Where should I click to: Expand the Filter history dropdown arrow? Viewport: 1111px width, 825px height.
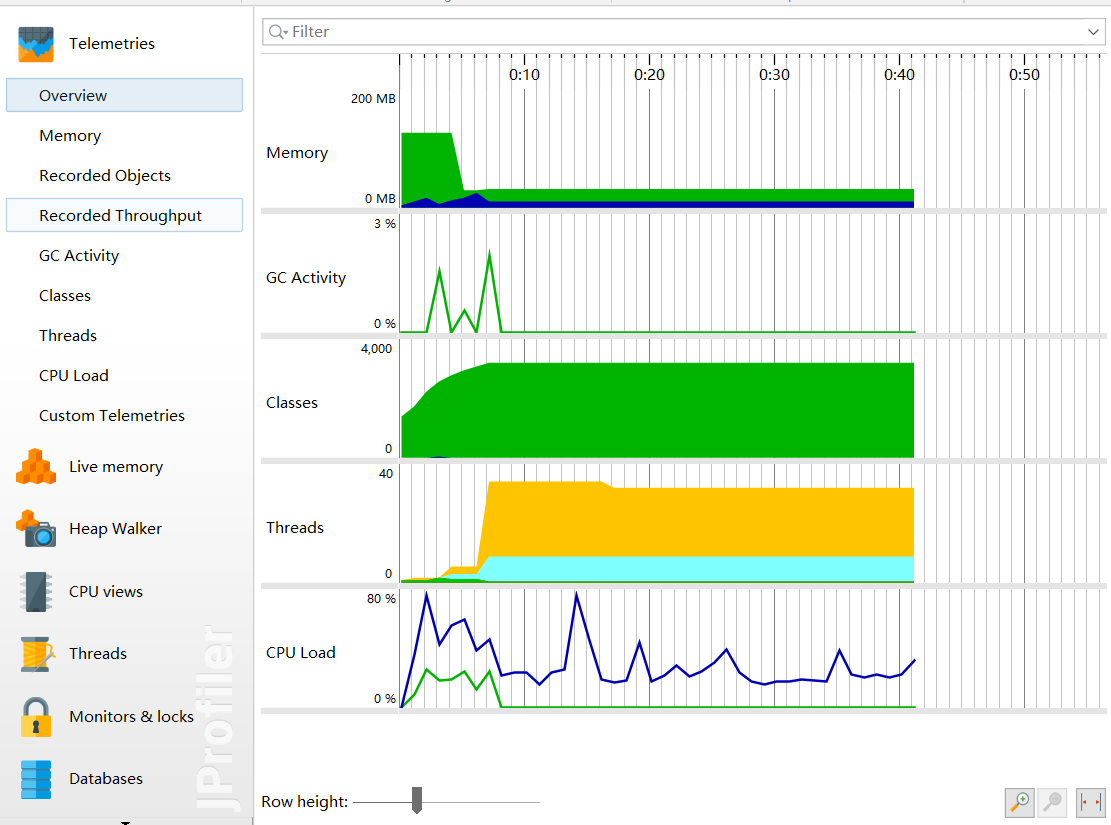pyautogui.click(x=1093, y=32)
